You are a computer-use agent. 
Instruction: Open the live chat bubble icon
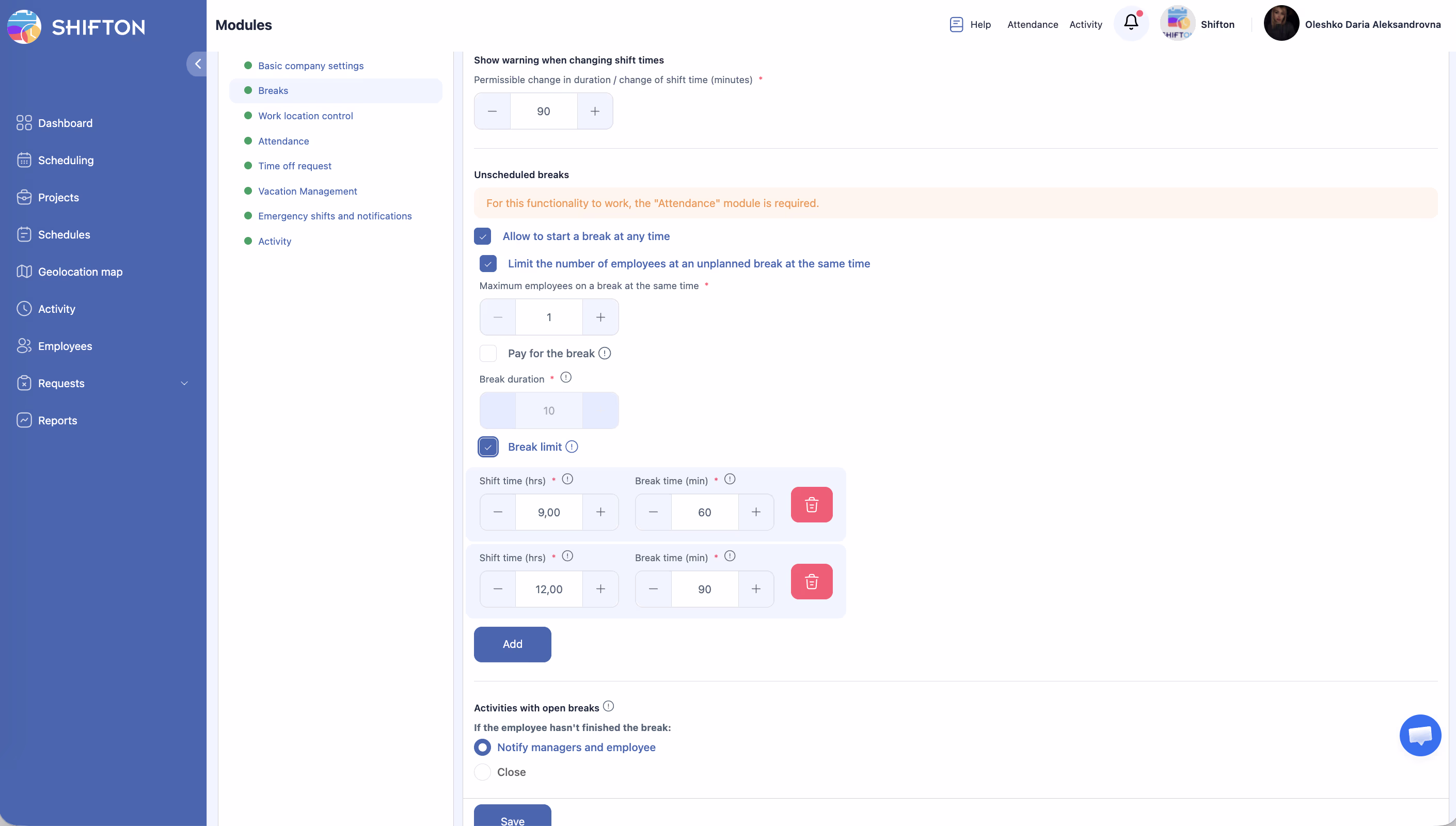1420,735
